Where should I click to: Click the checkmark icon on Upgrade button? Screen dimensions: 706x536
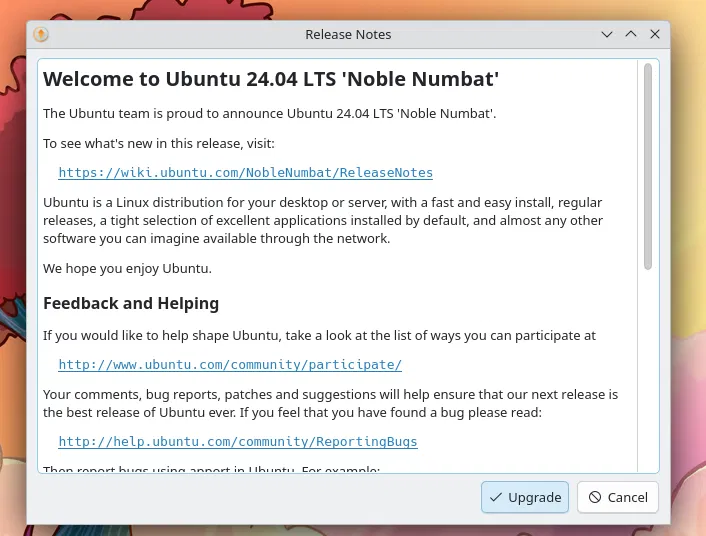496,497
